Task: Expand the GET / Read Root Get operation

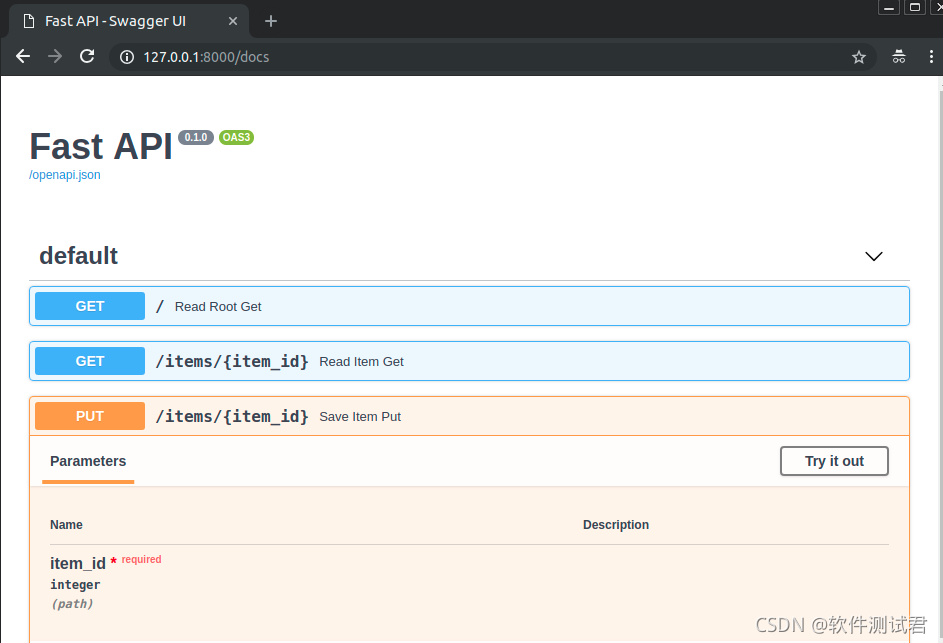Action: coord(469,306)
